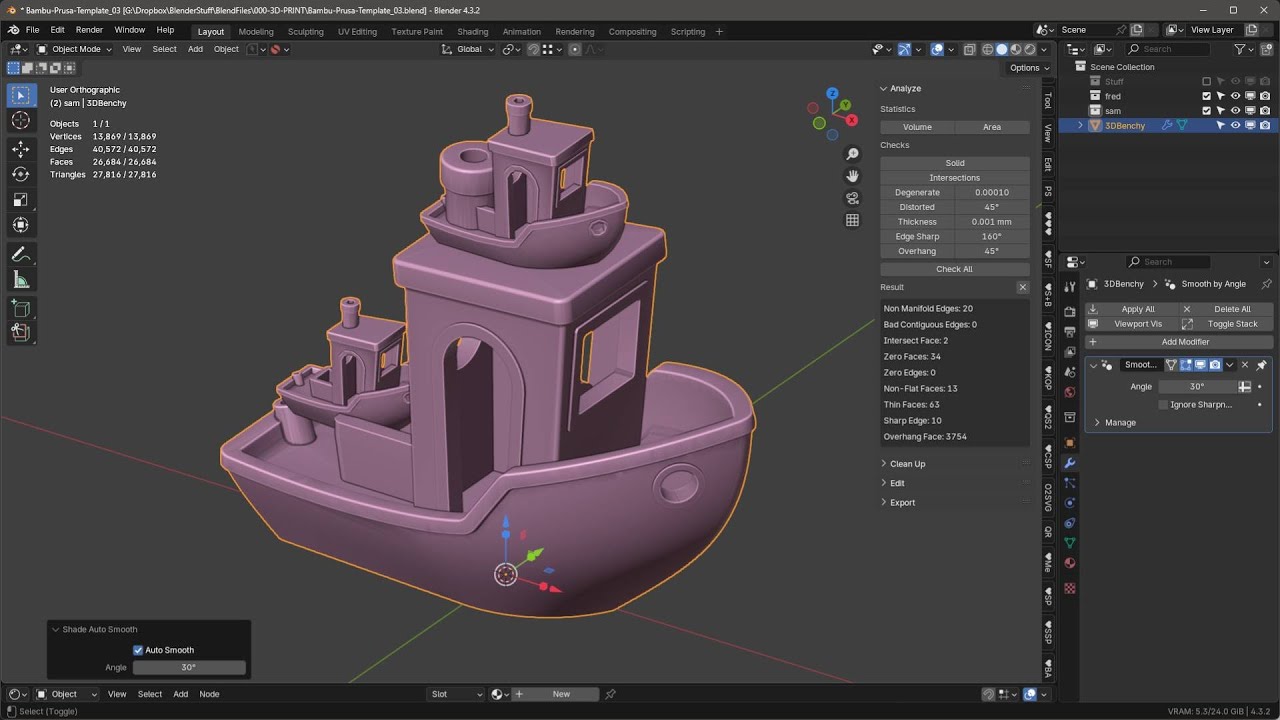Enable Ignore Sharpness checkbox
The width and height of the screenshot is (1280, 720).
tap(1163, 405)
